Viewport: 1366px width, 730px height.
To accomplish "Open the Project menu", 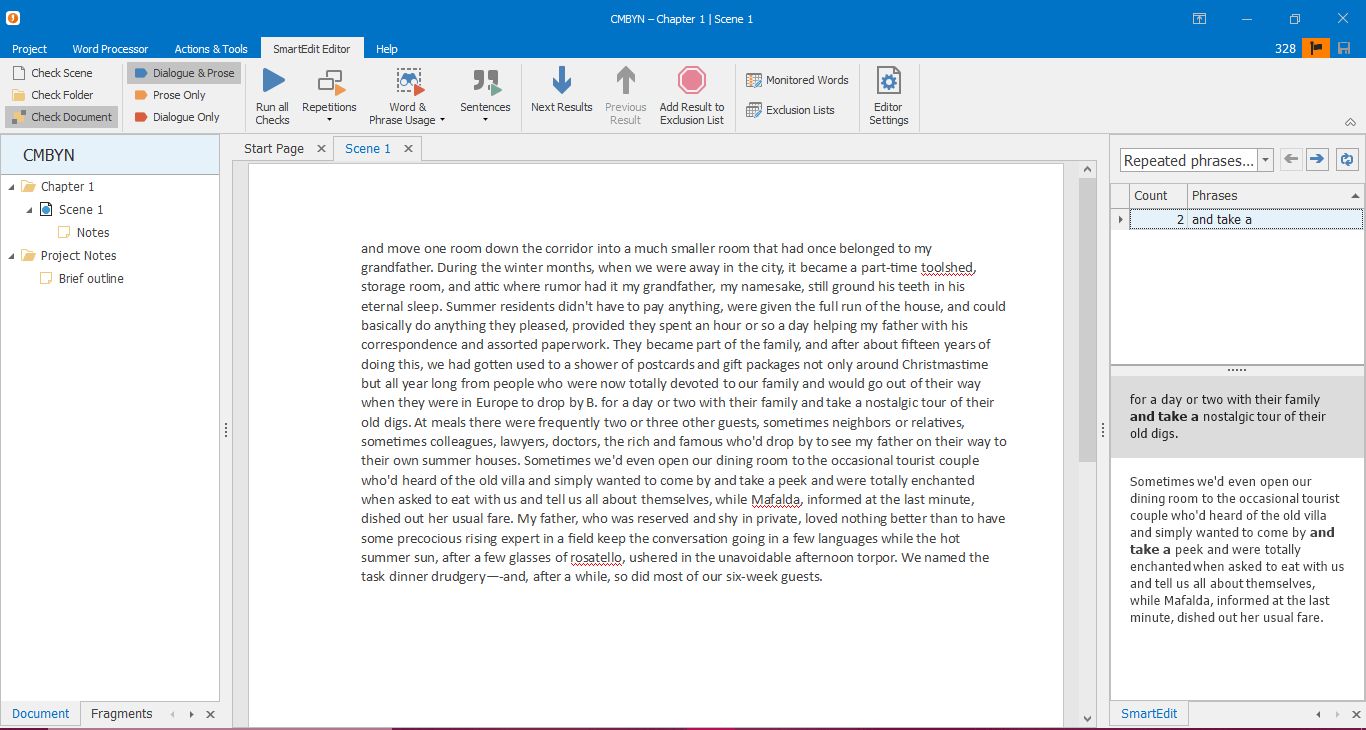I will pyautogui.click(x=29, y=48).
